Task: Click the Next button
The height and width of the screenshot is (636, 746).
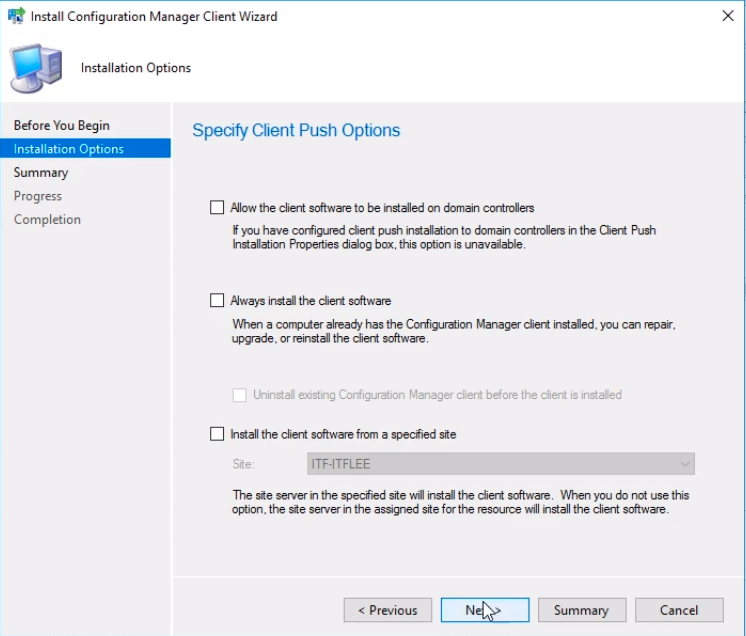Action: (x=485, y=610)
